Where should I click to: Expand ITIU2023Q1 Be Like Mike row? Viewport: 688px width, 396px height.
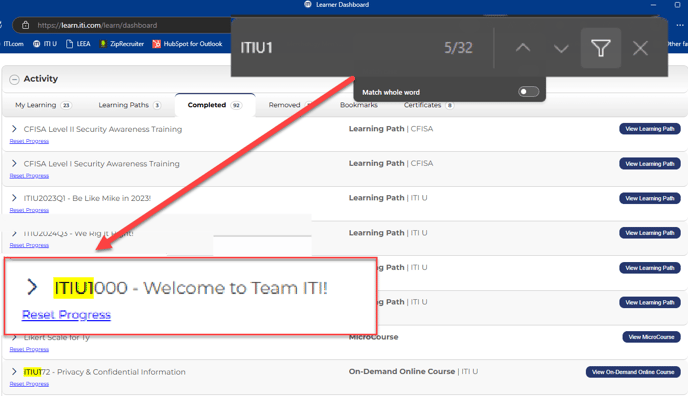click(x=14, y=198)
